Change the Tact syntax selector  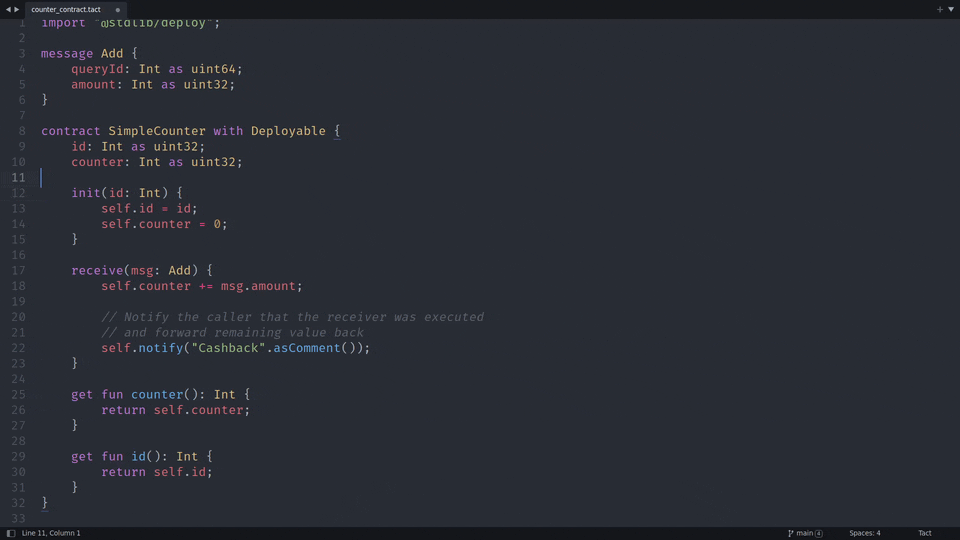[x=924, y=533]
